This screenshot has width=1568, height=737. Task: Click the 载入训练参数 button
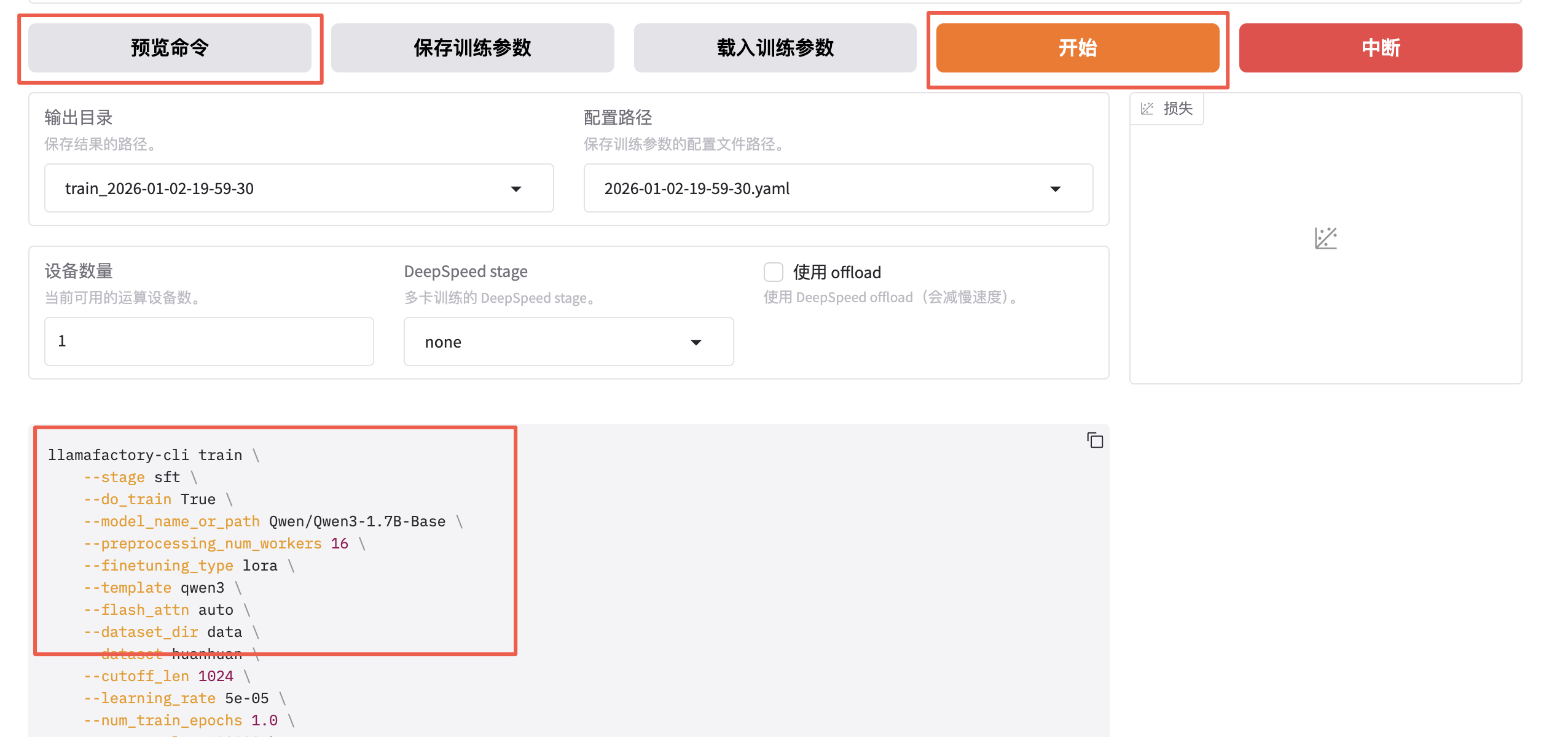[775, 48]
